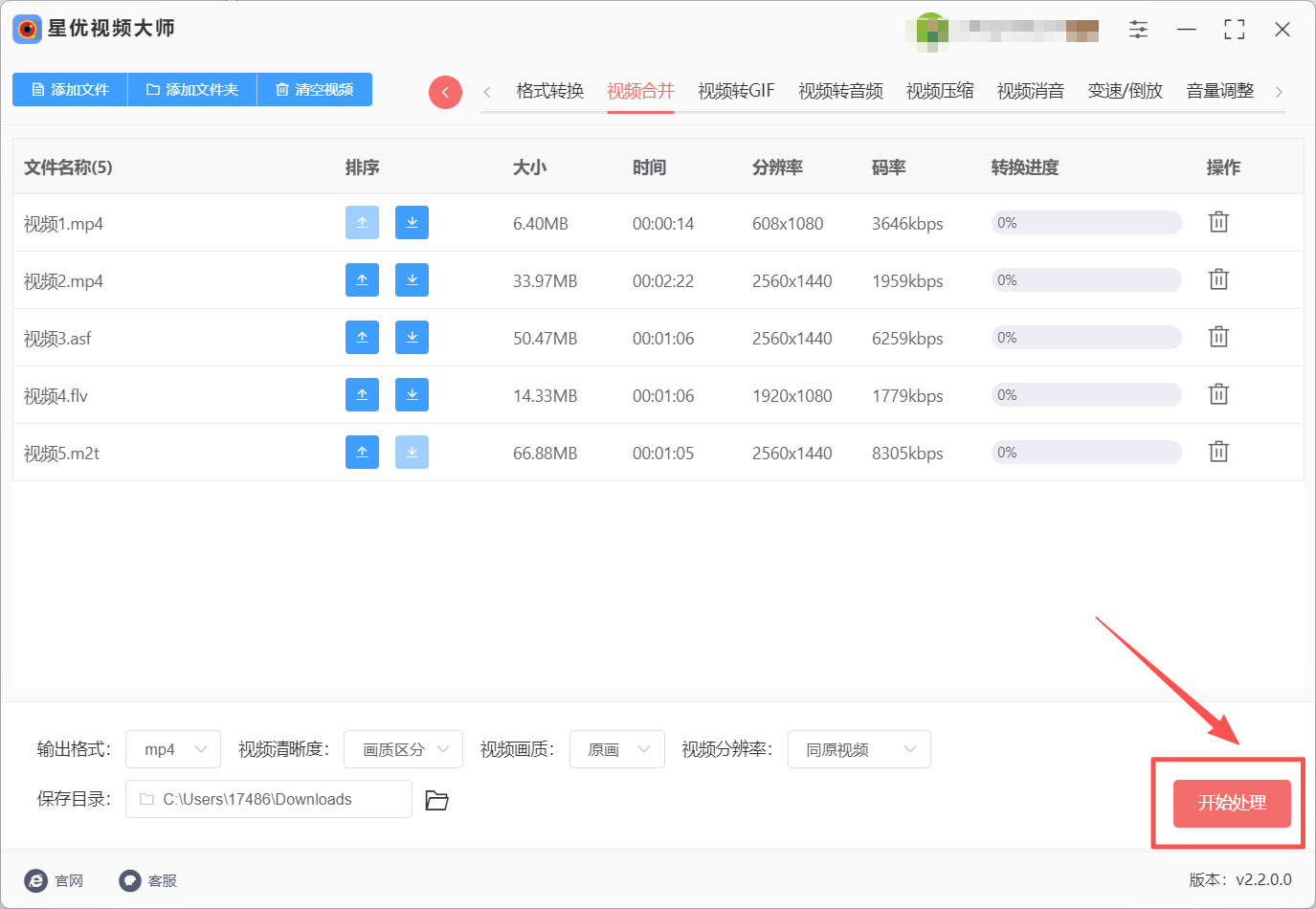Move 视频2.mp4 up in order
The height and width of the screenshot is (909, 1316).
[362, 279]
